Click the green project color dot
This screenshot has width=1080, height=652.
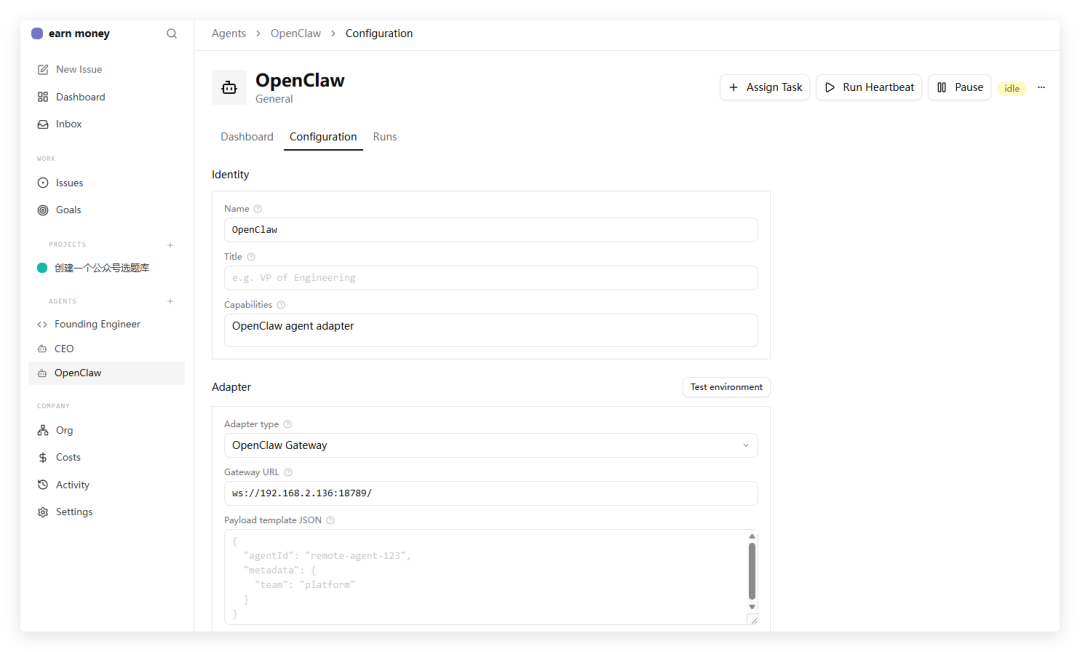click(x=42, y=268)
